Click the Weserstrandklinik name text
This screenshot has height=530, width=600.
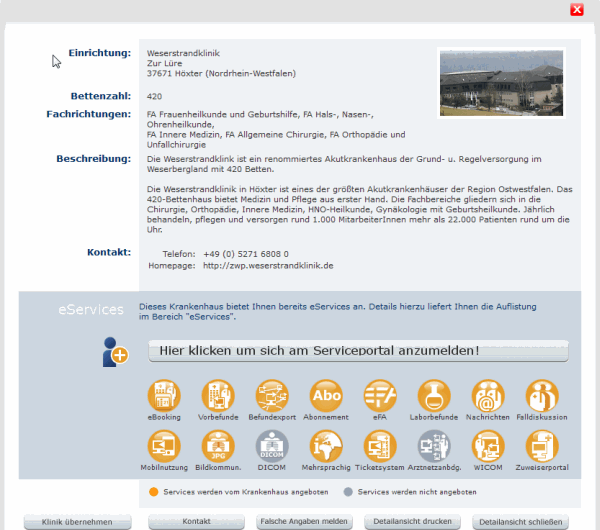[x=183, y=53]
